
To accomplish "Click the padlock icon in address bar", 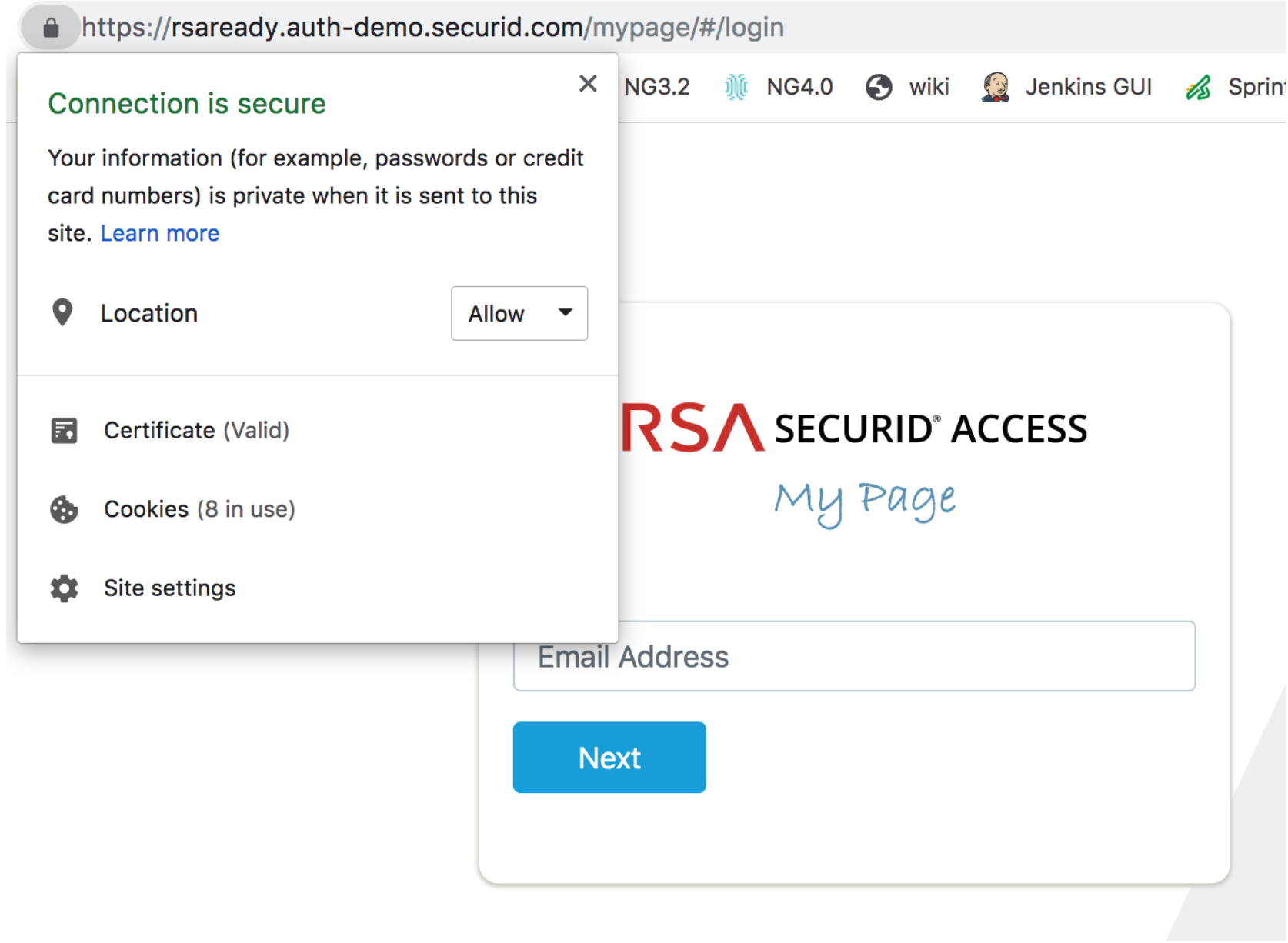I will click(51, 28).
